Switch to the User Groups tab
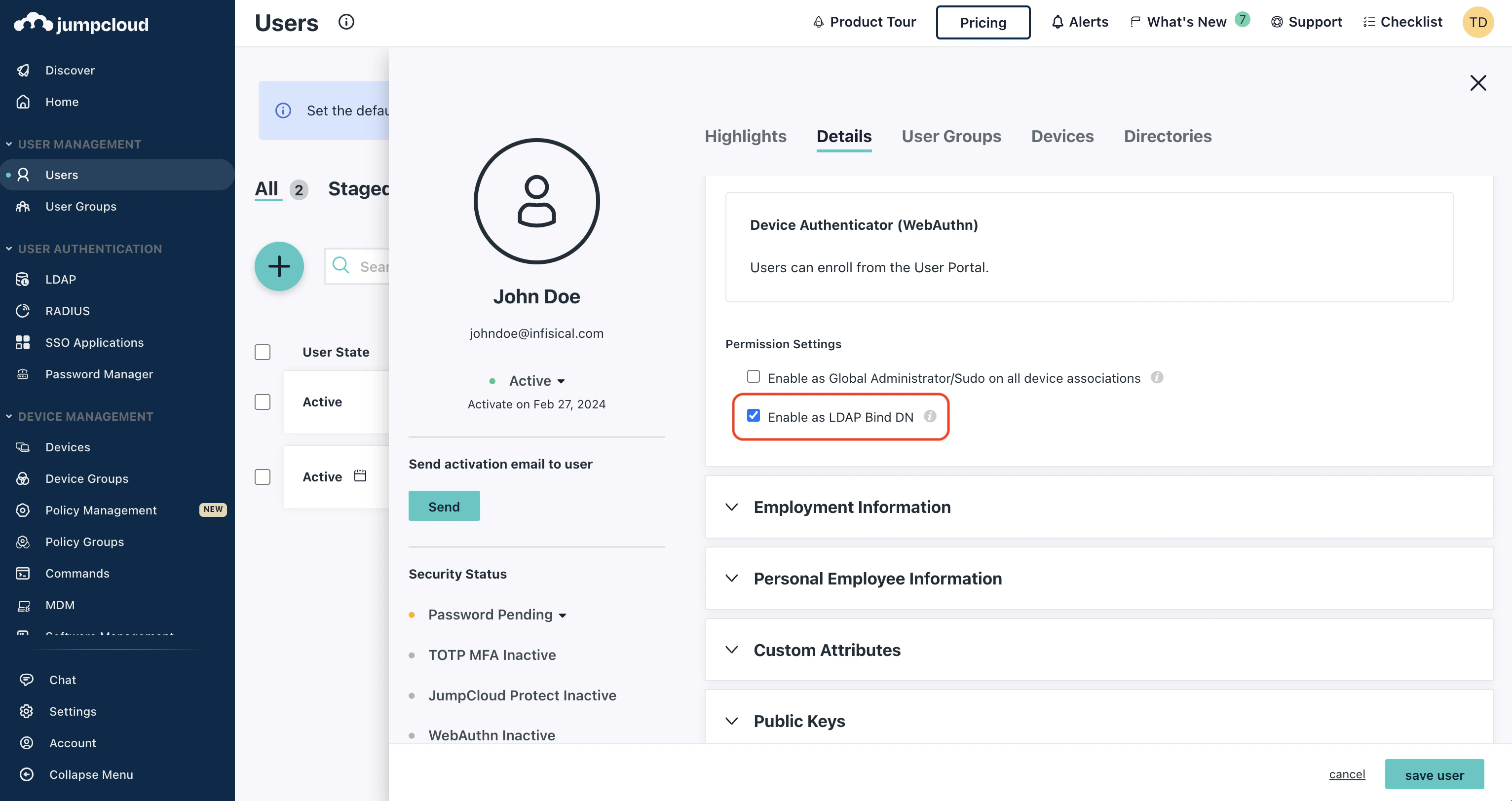This screenshot has width=1512, height=801. pos(951,136)
